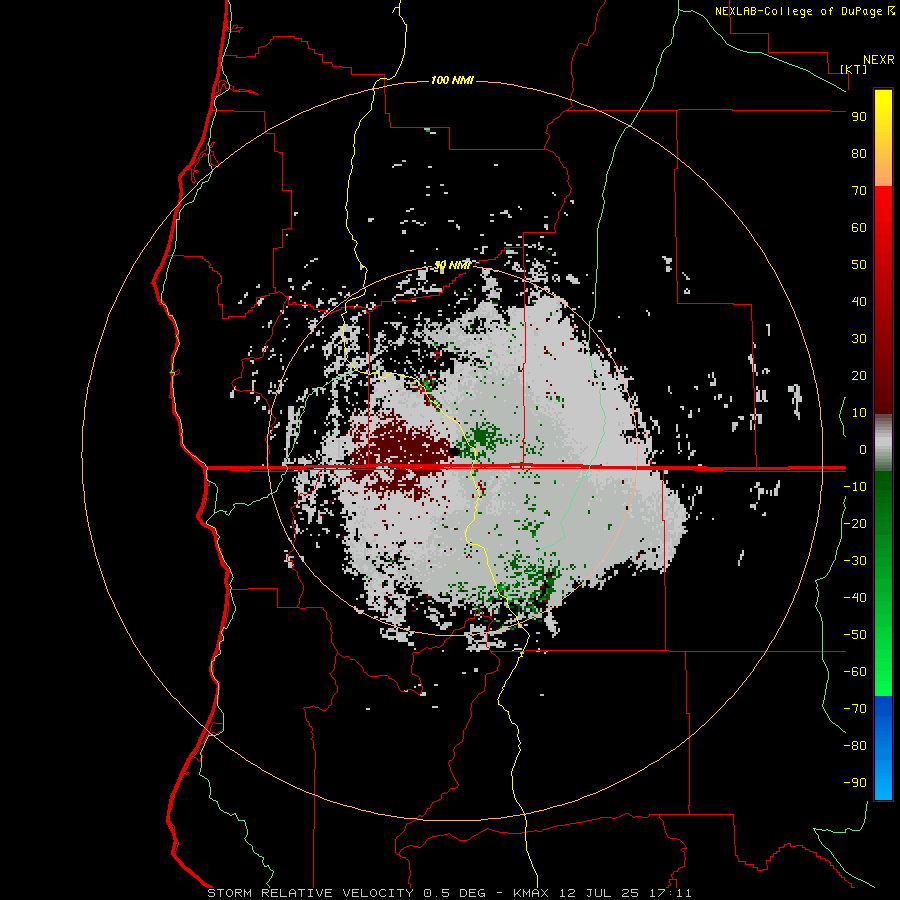Click the 20 value on the velocity scale
This screenshot has width=900, height=900.
(x=859, y=375)
